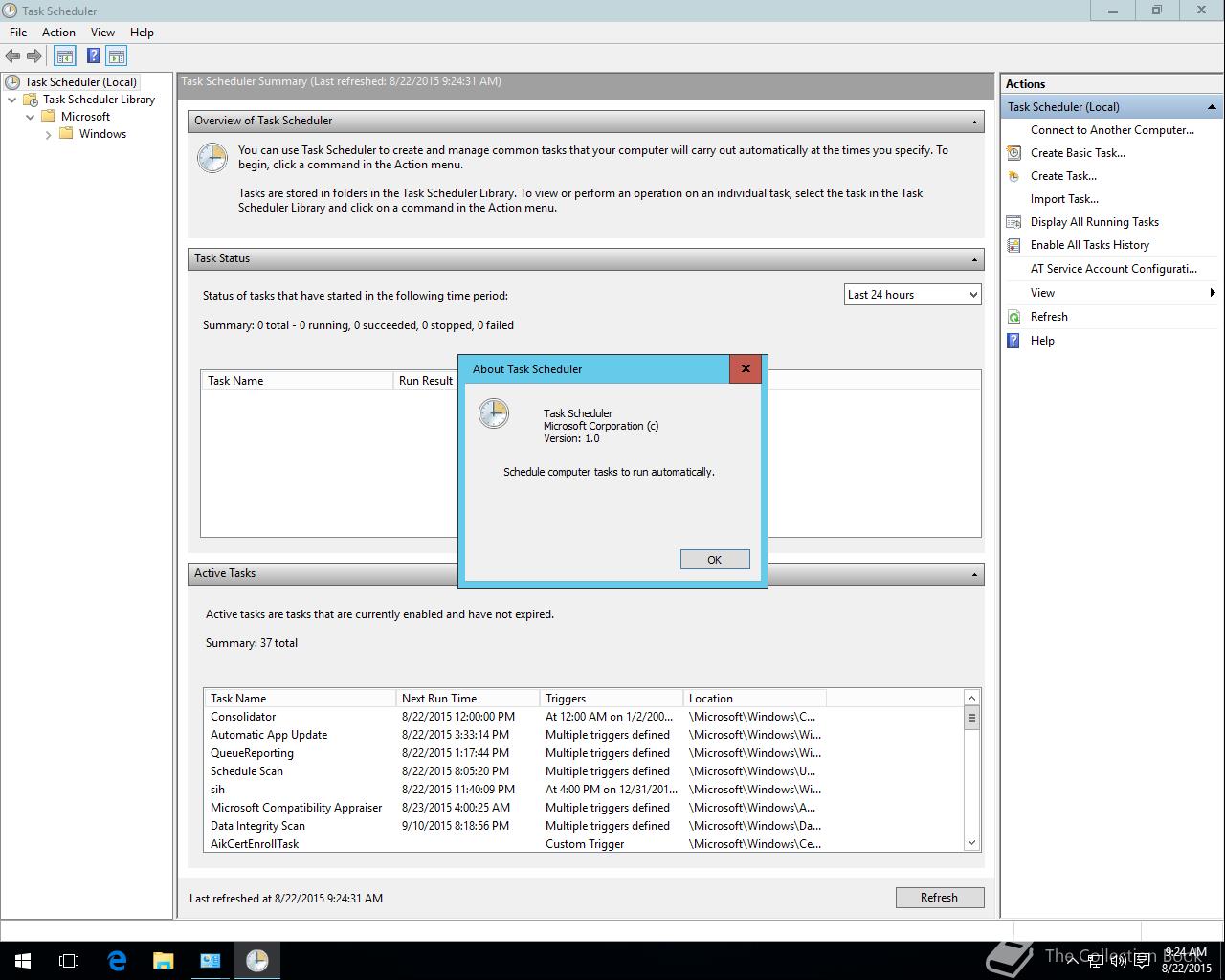Click the blue Help toolbar icon

coord(93,56)
